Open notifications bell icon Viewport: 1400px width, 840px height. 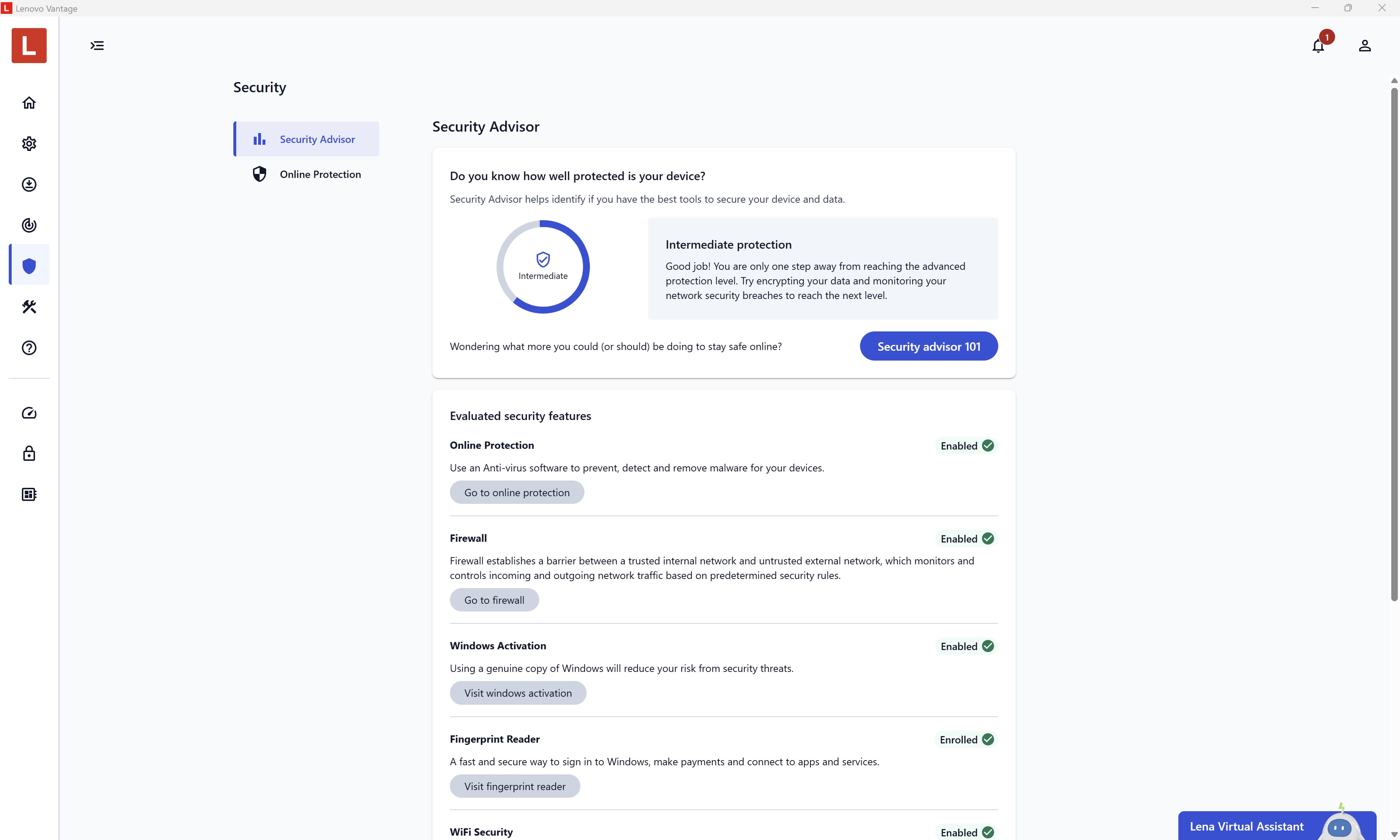click(x=1318, y=46)
